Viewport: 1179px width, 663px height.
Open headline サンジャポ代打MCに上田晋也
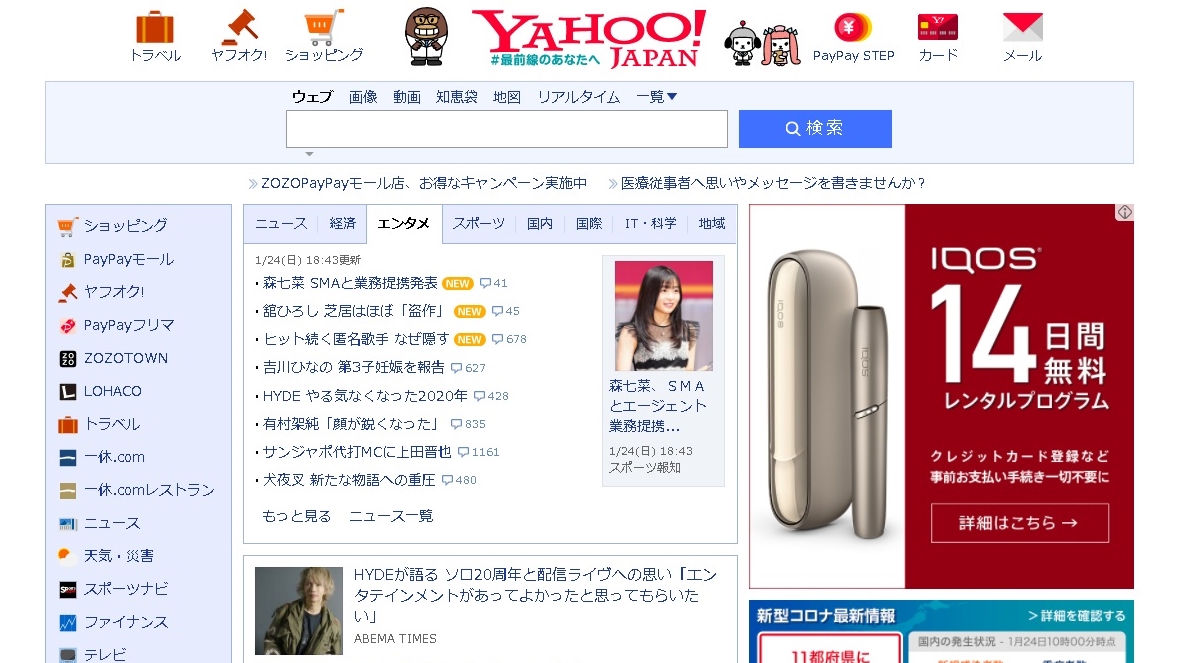357,452
